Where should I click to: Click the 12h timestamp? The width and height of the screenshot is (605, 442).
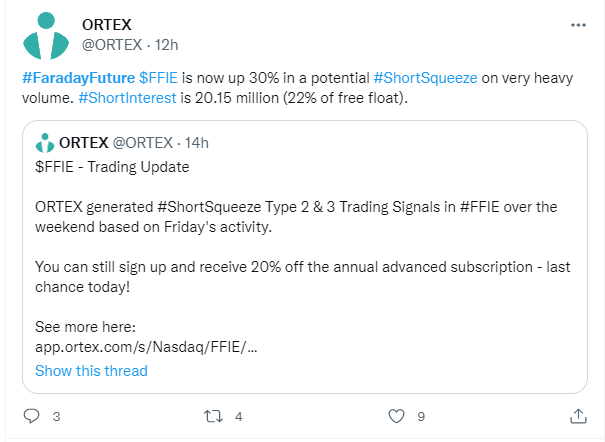pos(166,45)
